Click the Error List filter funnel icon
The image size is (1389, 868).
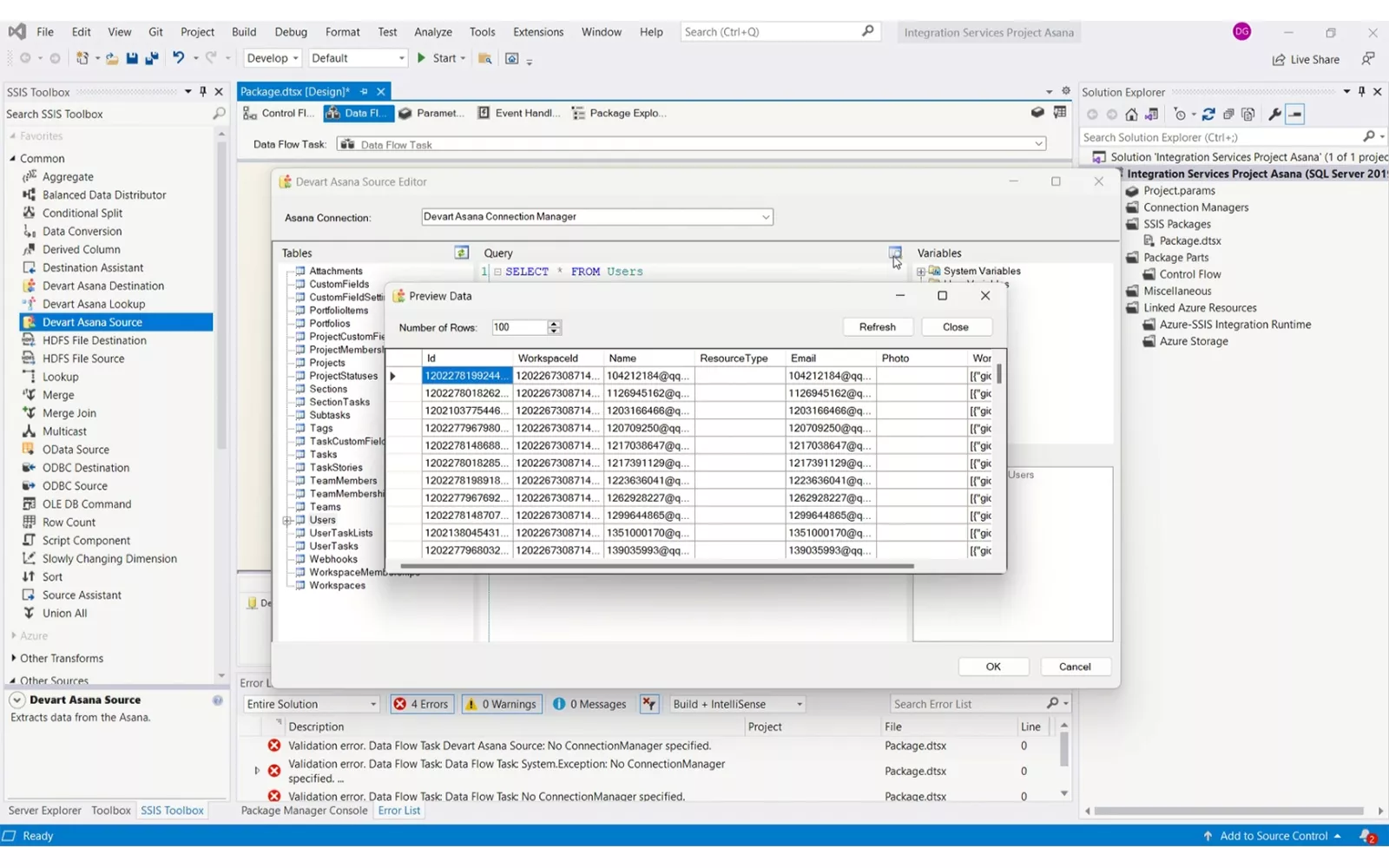pos(649,704)
